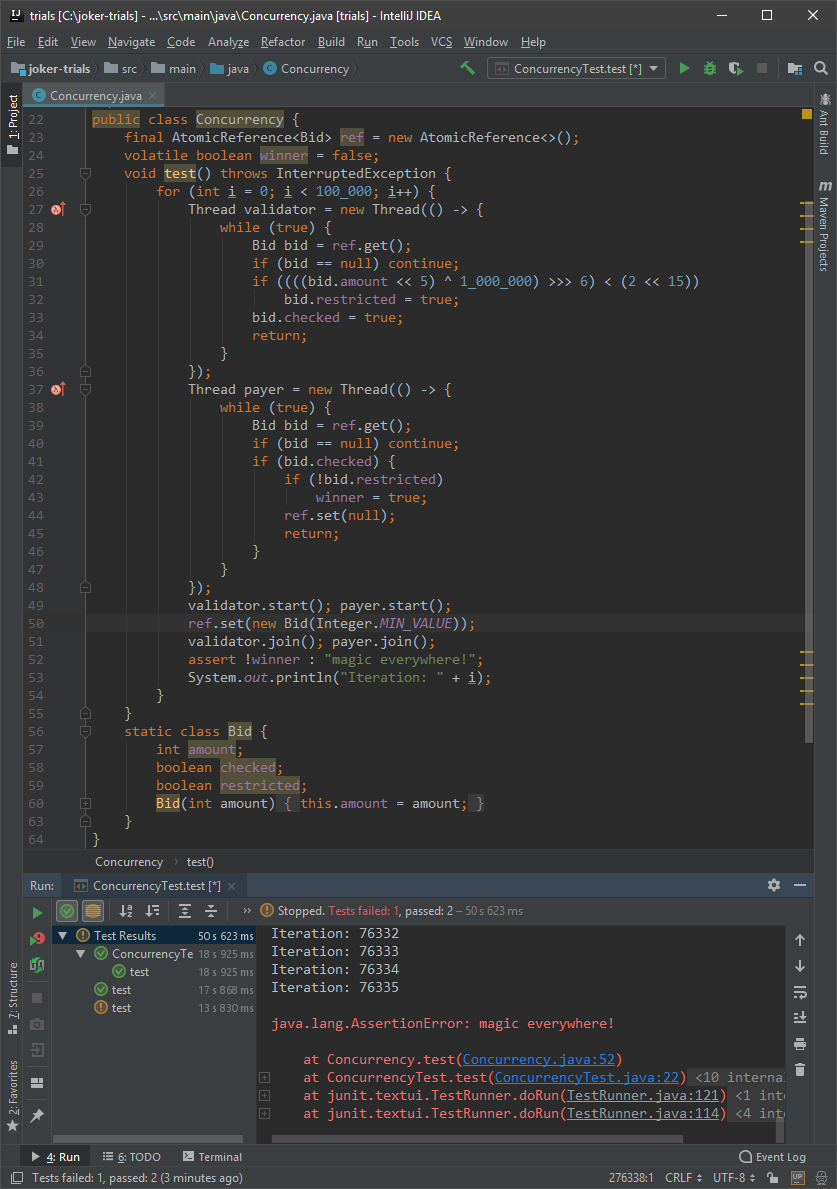The image size is (837, 1189).
Task: Open line separator CRLF selector
Action: (x=685, y=1178)
